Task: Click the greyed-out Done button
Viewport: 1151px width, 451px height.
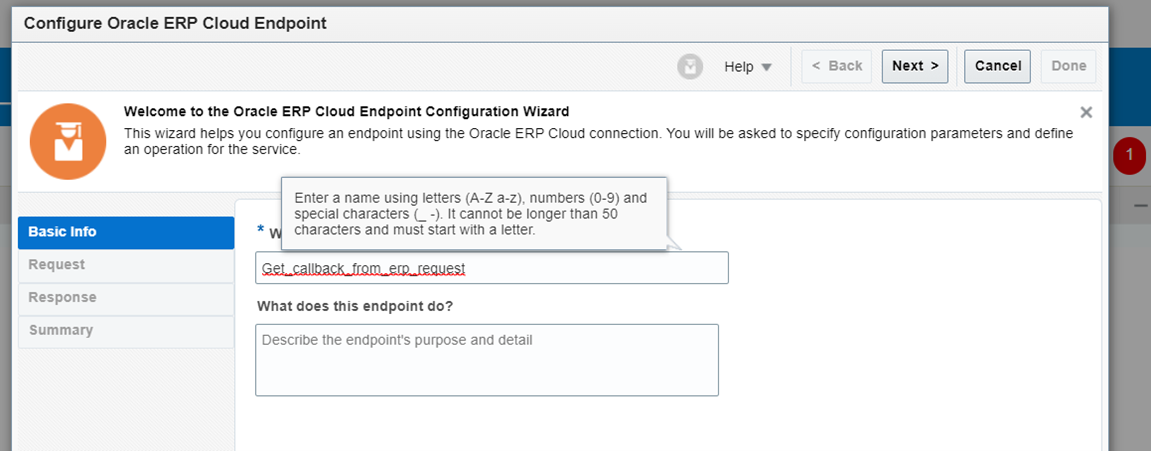Action: click(x=1068, y=66)
